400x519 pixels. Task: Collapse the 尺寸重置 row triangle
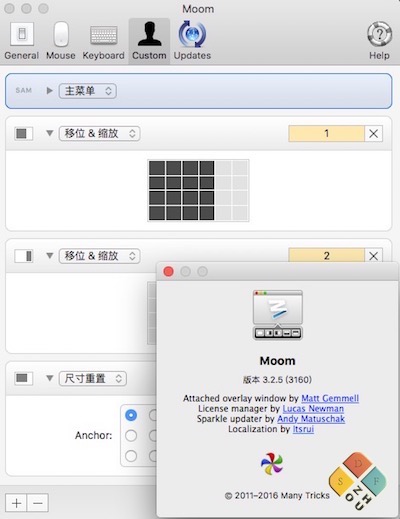tap(49, 378)
